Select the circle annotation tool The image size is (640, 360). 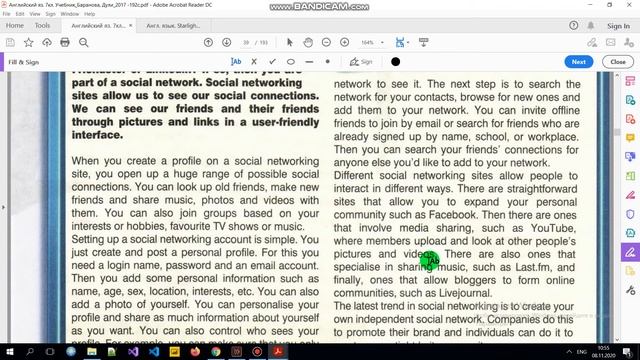tap(291, 62)
